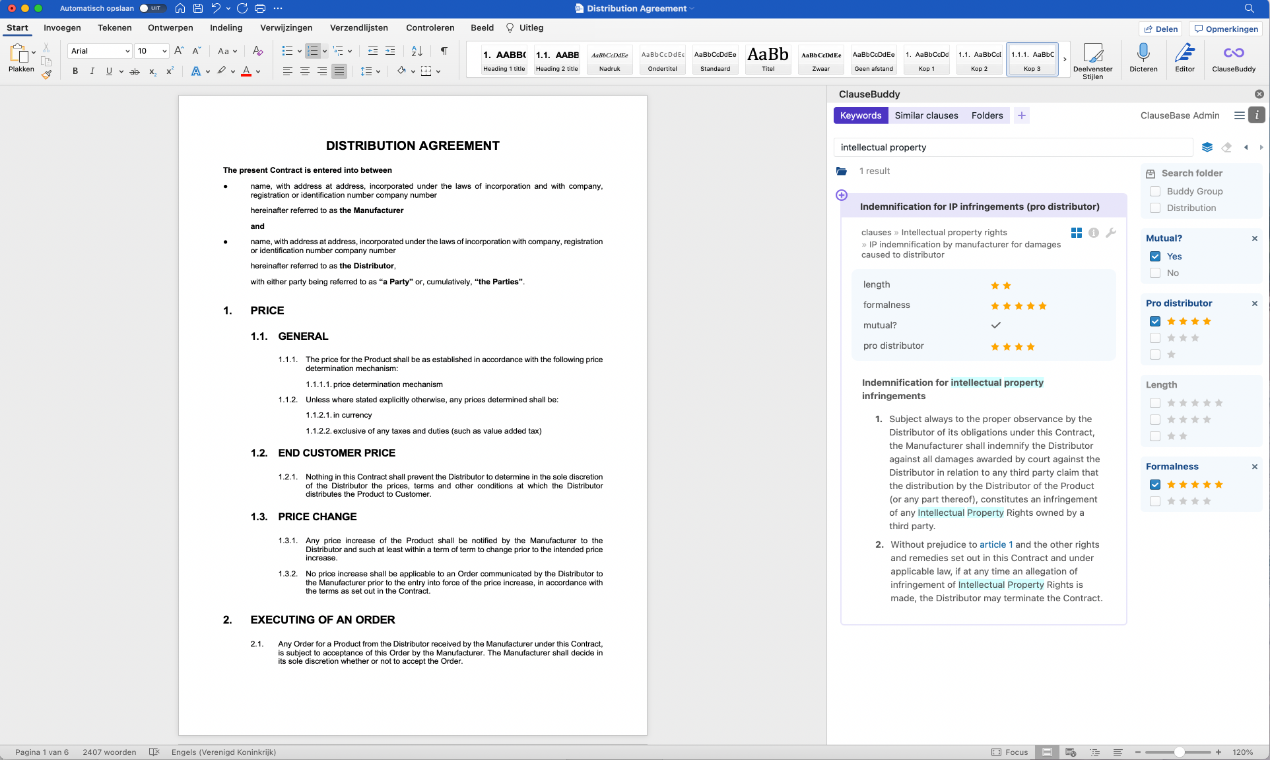This screenshot has height=760, width=1270.
Task: Uncheck the Yes checkbox under Mutual?
Action: [x=1155, y=256]
